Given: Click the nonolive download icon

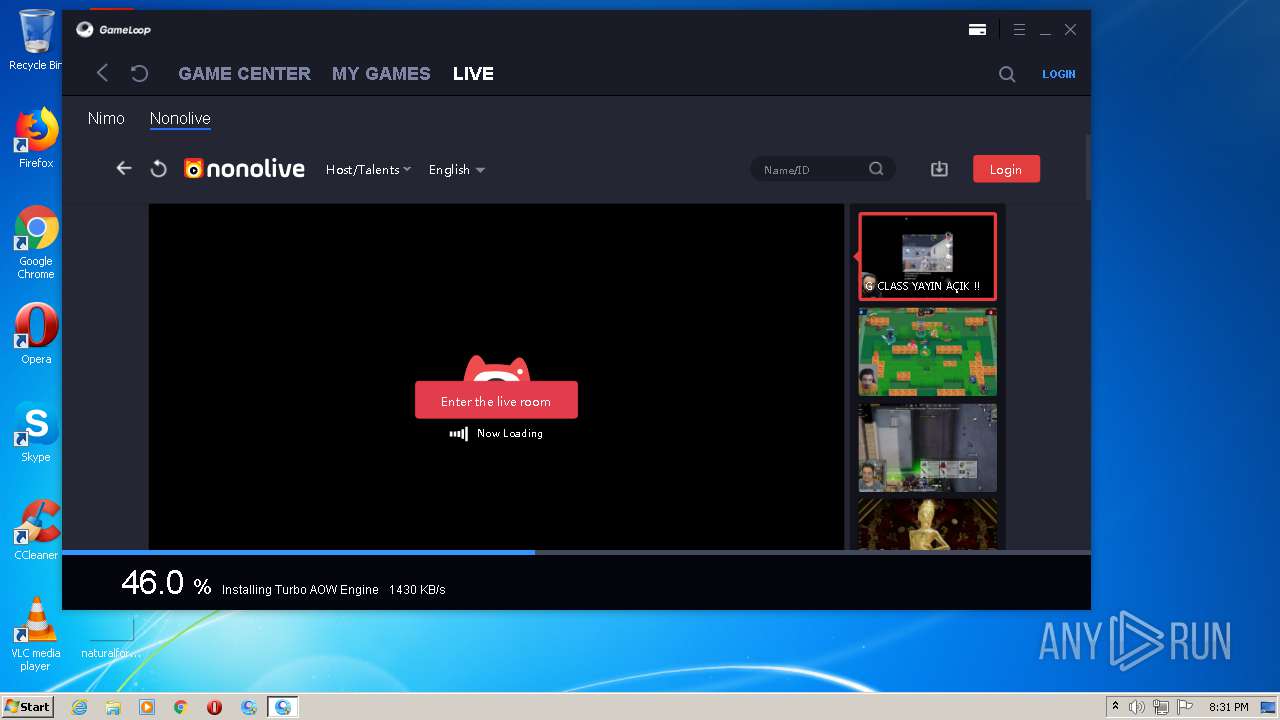Looking at the screenshot, I should pyautogui.click(x=939, y=169).
